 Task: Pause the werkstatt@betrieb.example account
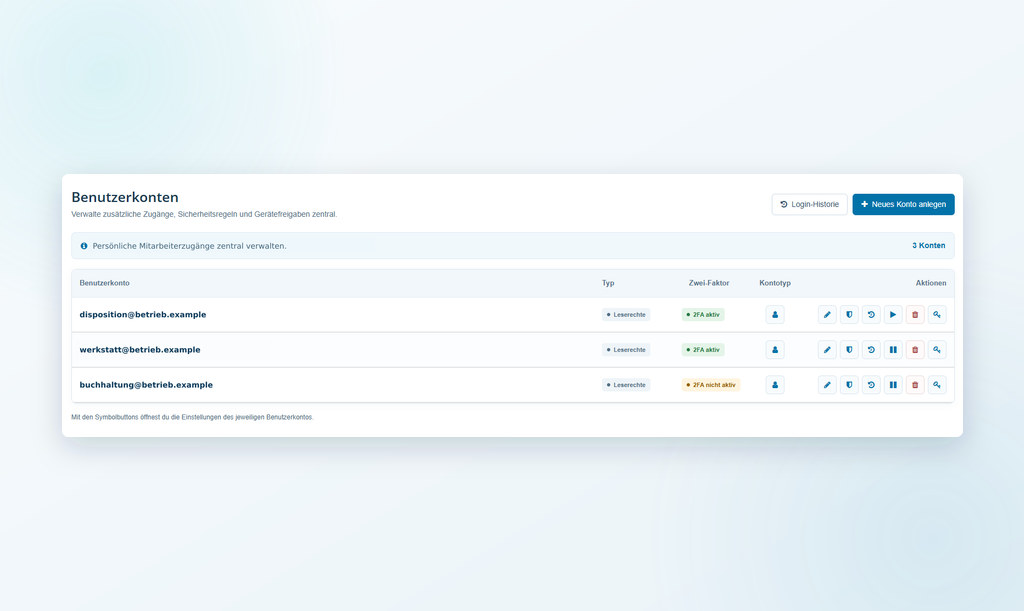(x=893, y=350)
